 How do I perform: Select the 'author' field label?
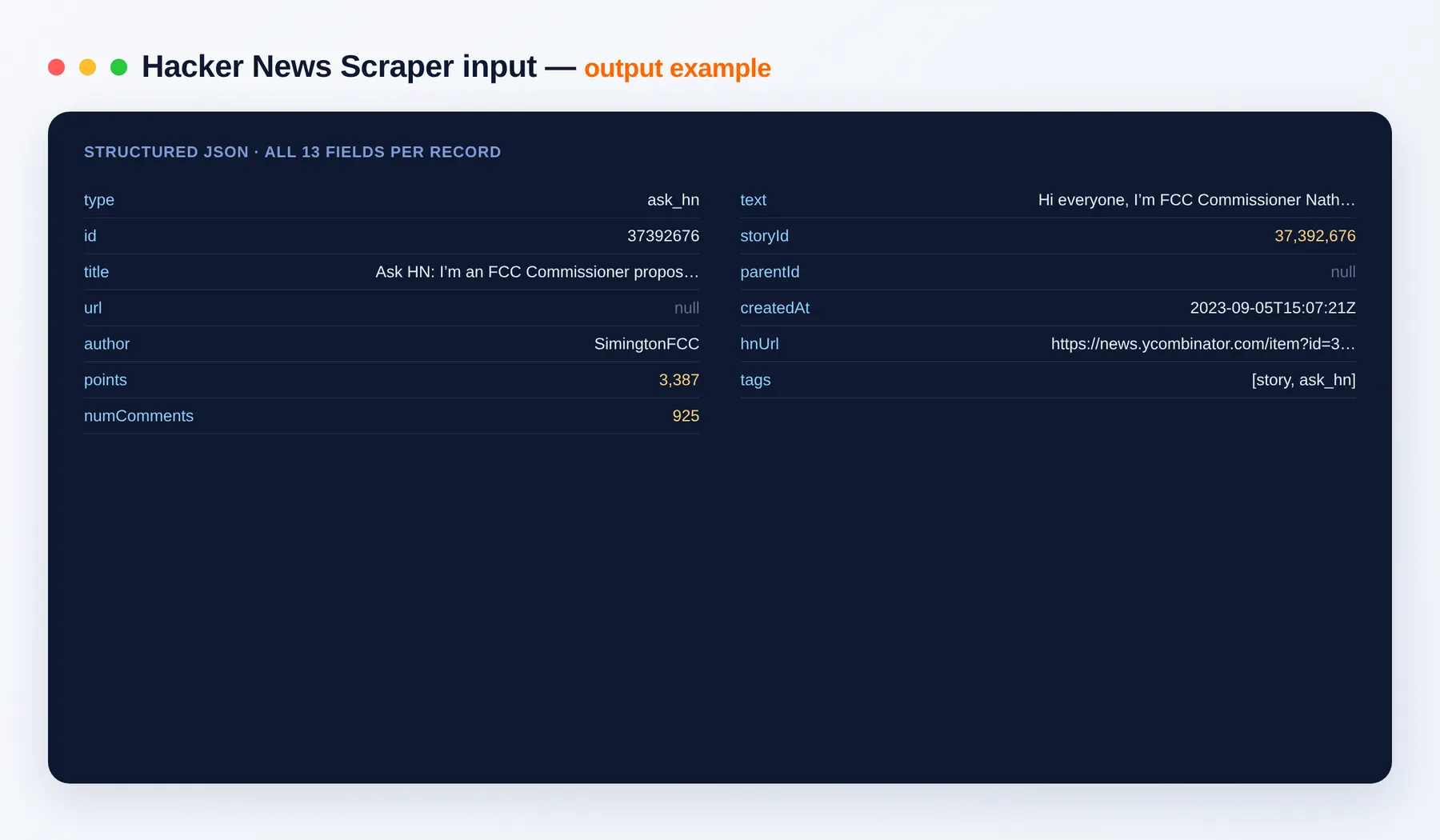(x=107, y=344)
